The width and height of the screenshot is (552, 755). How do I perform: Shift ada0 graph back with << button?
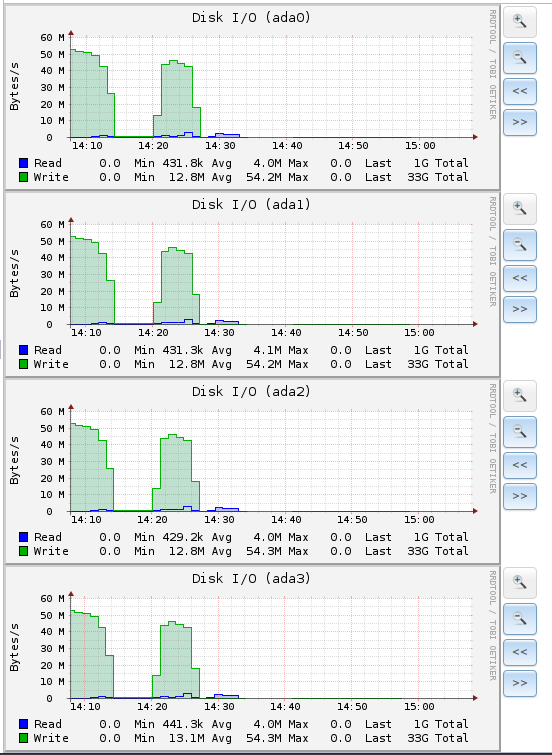point(520,91)
